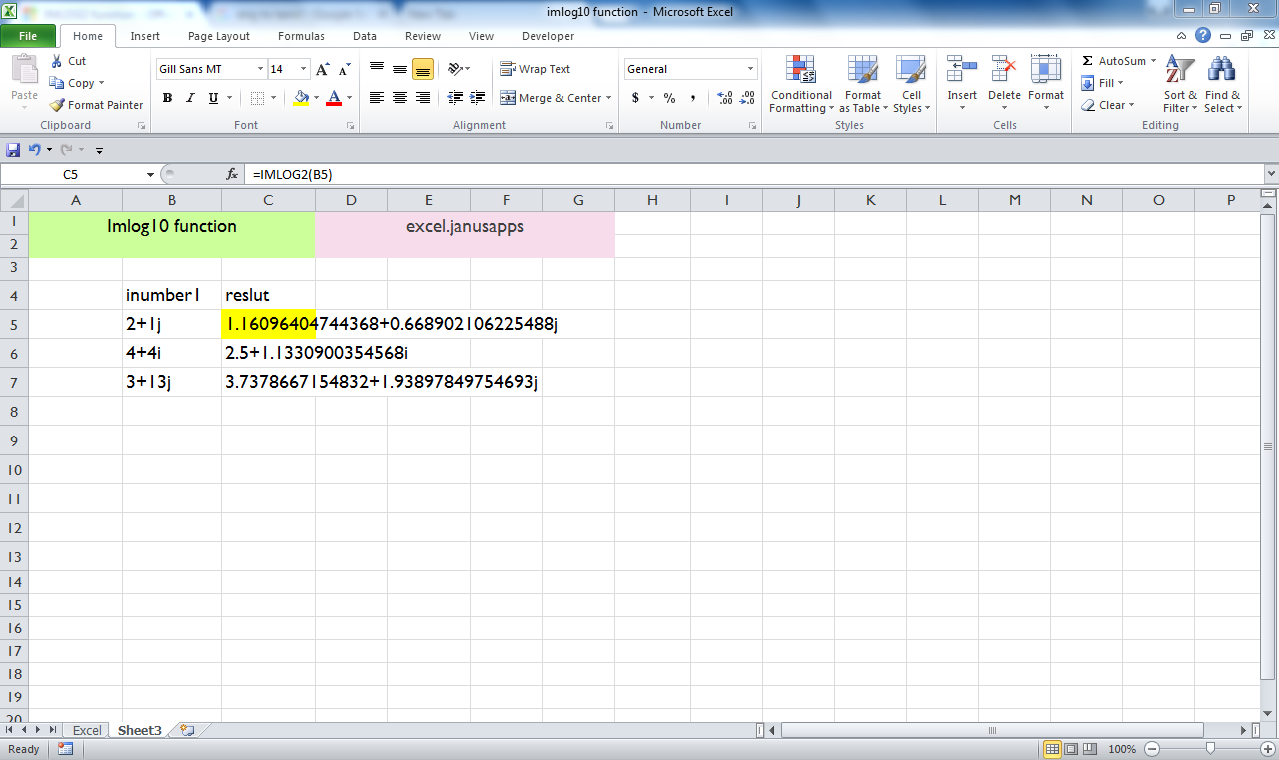1279x760 pixels.
Task: Apply yellow Fill Color bucket
Action: [301, 98]
